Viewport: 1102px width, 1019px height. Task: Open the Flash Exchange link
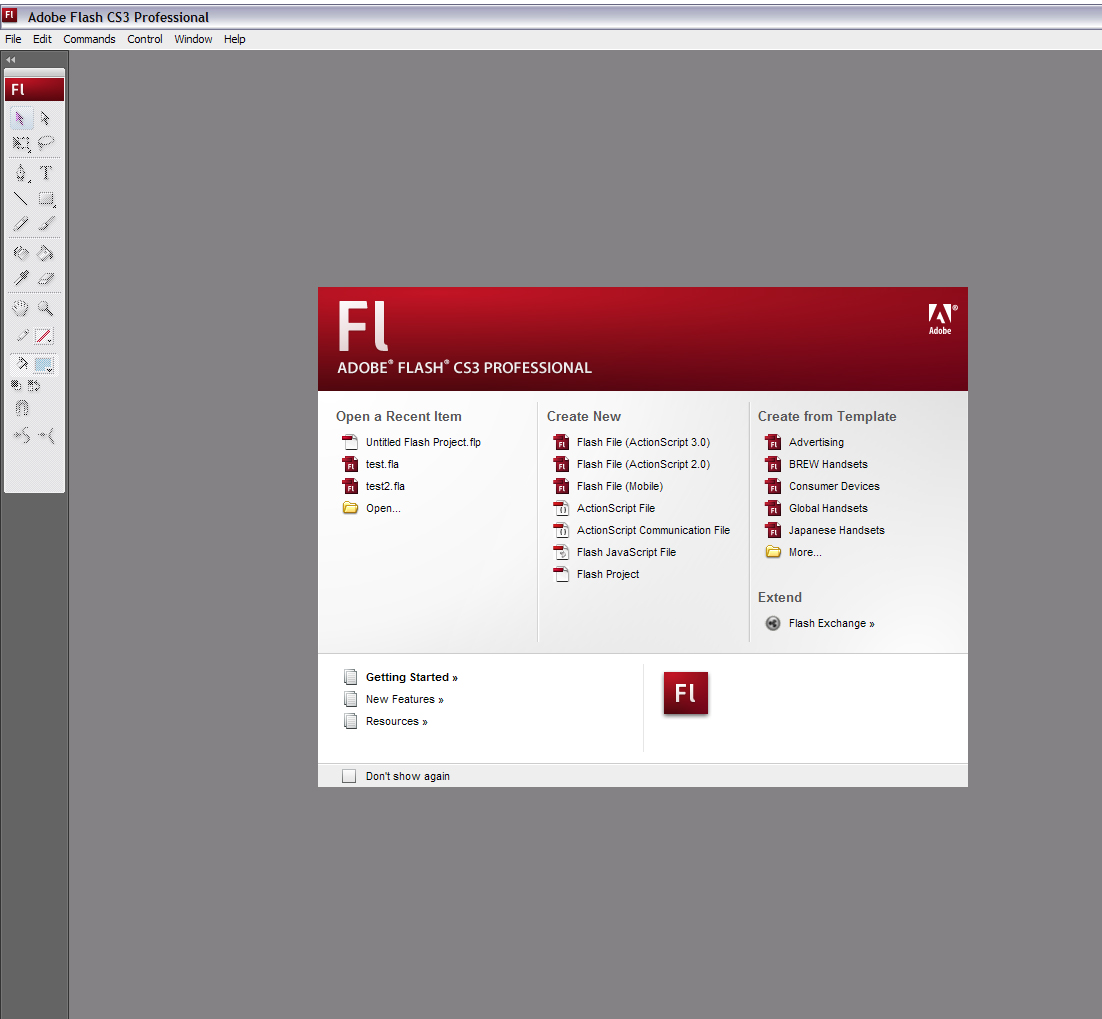pos(820,623)
